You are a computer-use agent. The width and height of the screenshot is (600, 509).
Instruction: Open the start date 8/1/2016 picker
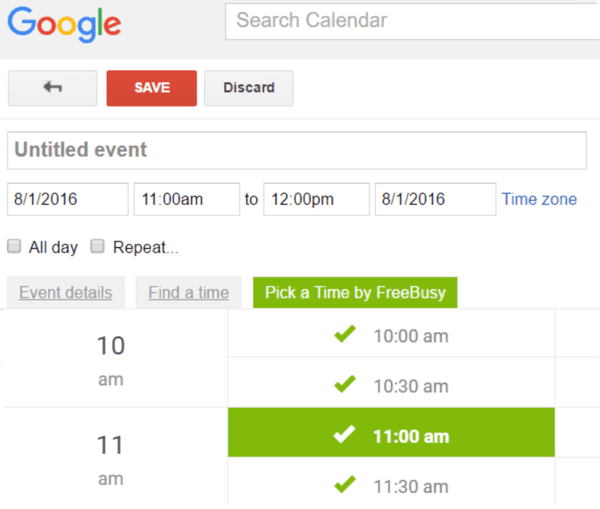tap(67, 199)
